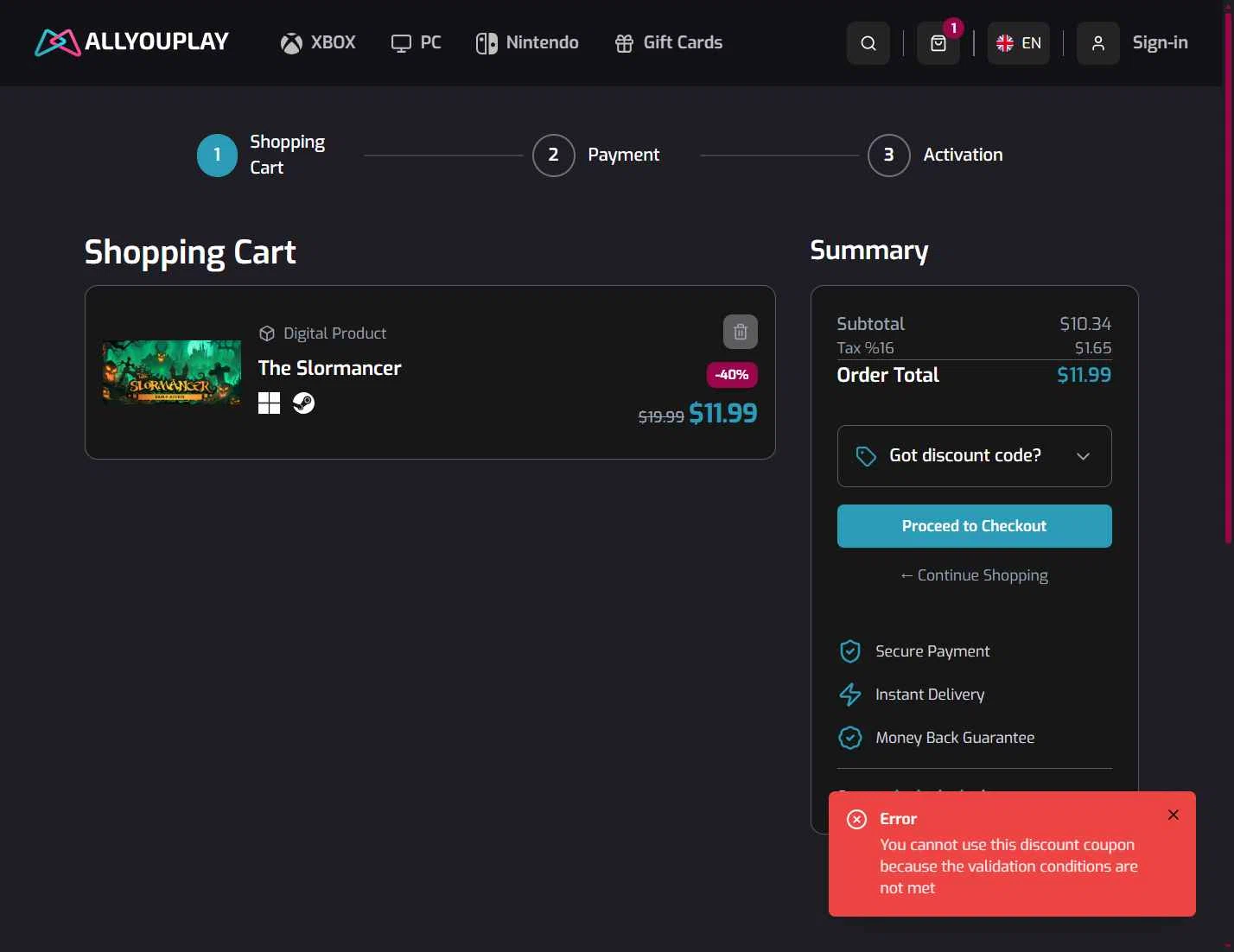Click the search magnifier icon
Screen dimensions: 1234x952
(x=868, y=43)
